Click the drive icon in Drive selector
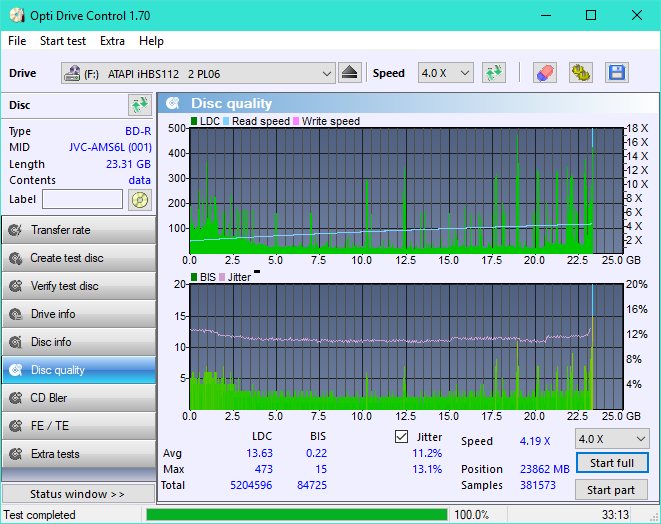 72,73
